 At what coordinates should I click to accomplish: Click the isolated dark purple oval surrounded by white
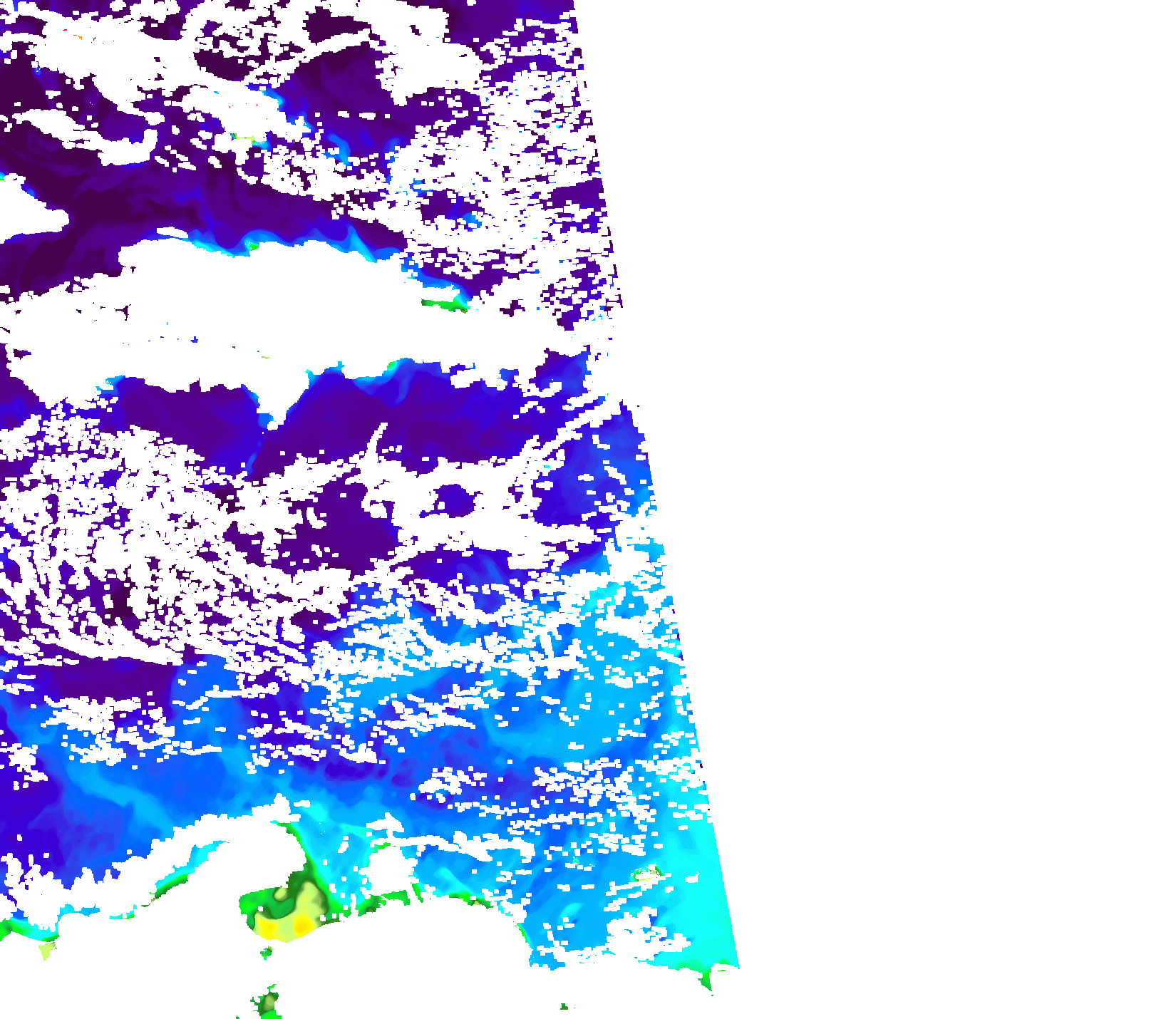point(454,500)
